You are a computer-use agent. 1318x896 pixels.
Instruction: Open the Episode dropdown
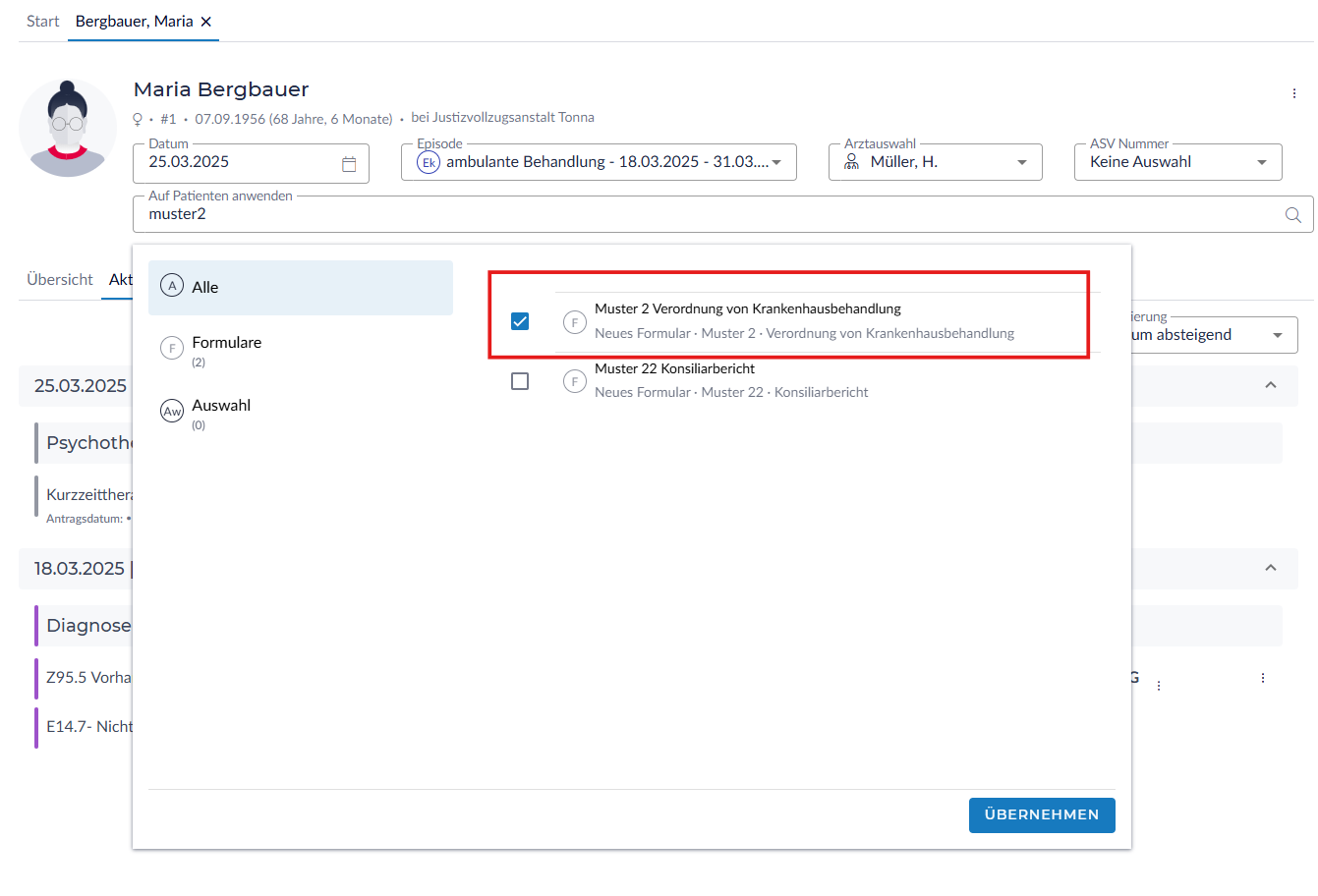pyautogui.click(x=599, y=162)
